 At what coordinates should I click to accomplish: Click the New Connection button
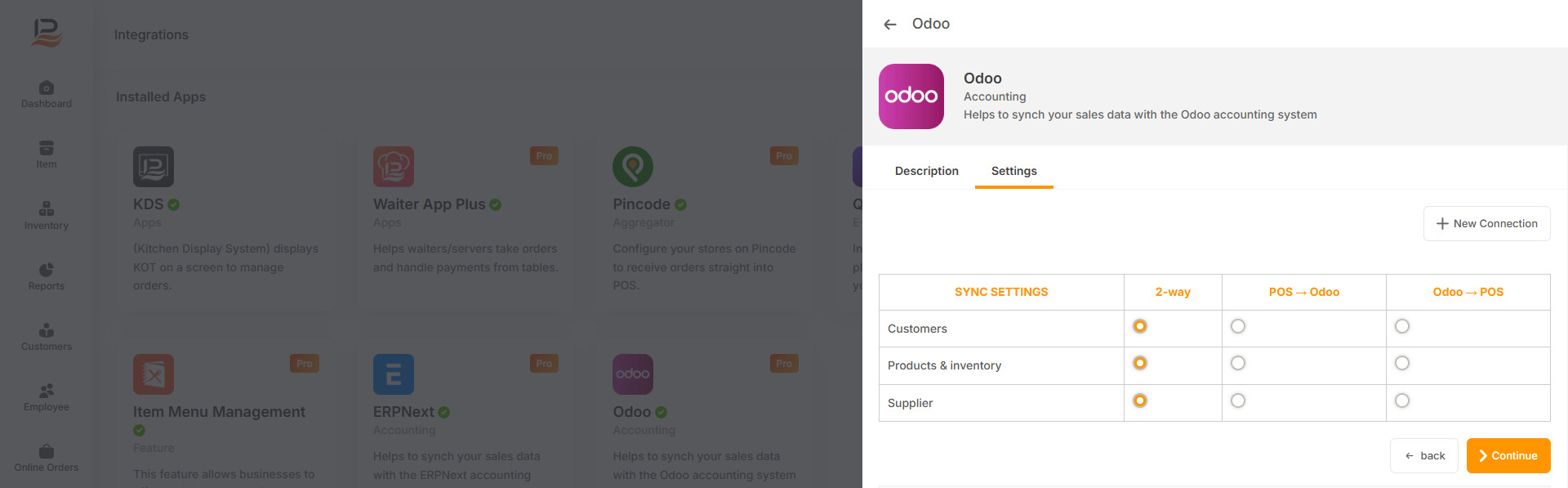click(1486, 223)
